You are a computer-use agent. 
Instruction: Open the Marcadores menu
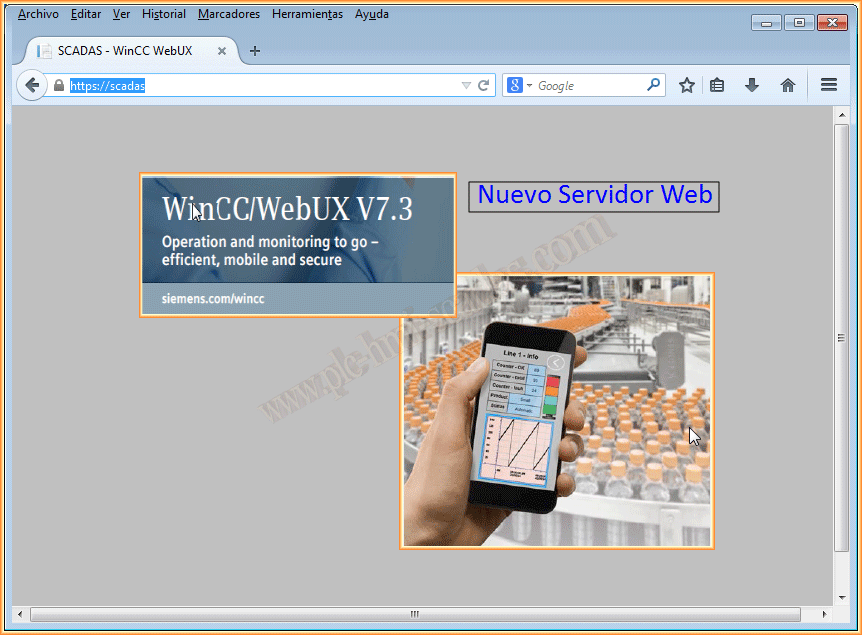[x=228, y=14]
